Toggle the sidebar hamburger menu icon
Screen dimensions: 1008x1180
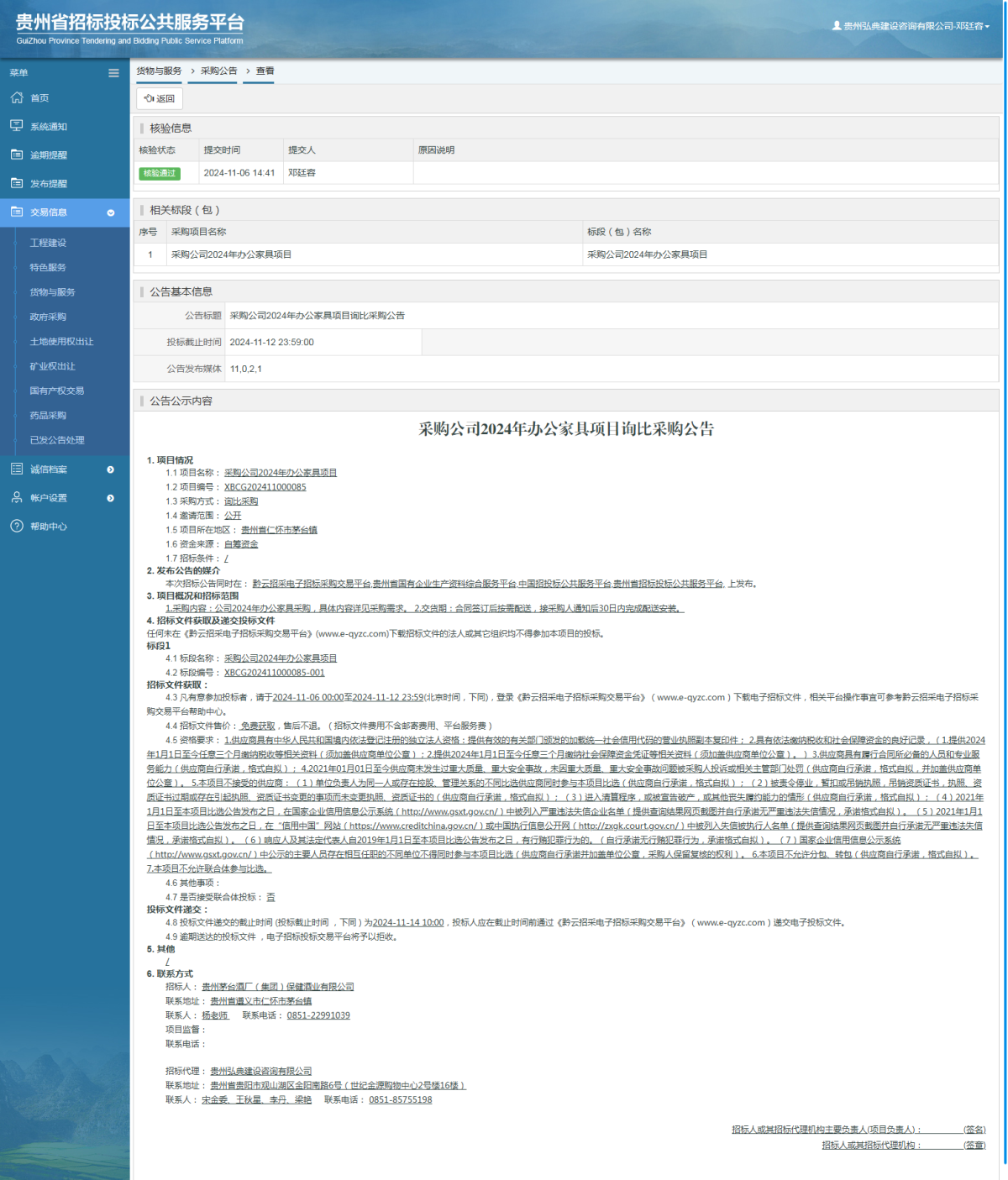click(x=113, y=73)
